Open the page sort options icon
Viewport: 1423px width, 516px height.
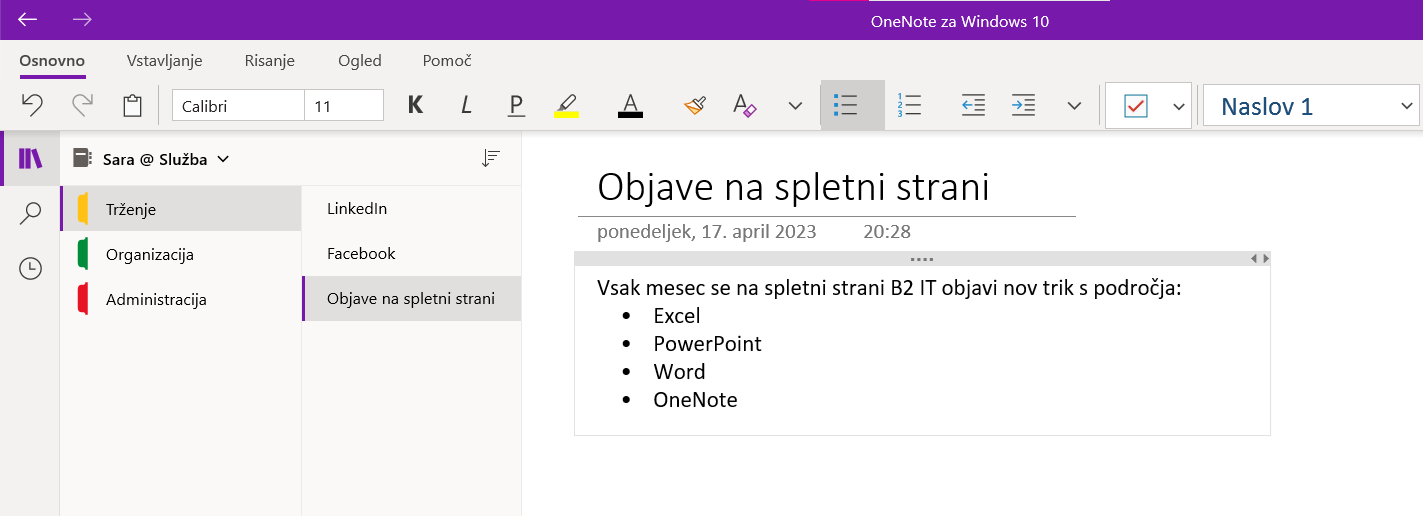[x=490, y=158]
